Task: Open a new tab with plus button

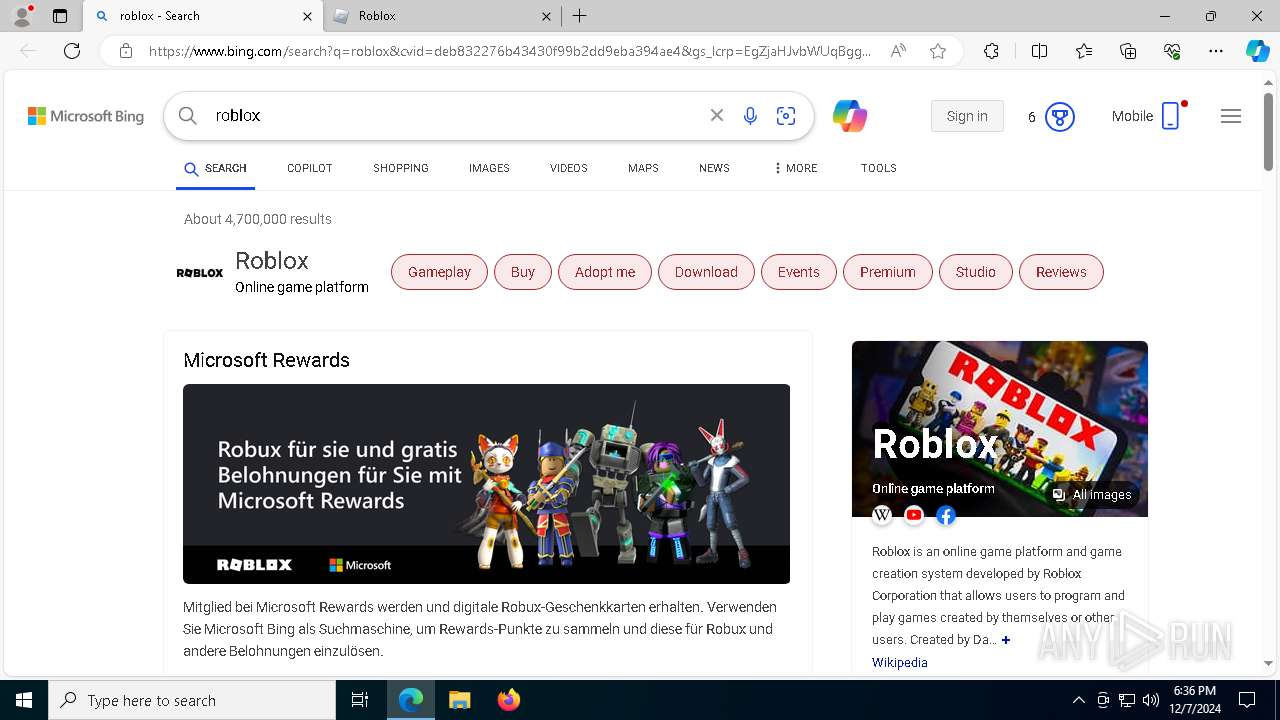Action: (580, 16)
